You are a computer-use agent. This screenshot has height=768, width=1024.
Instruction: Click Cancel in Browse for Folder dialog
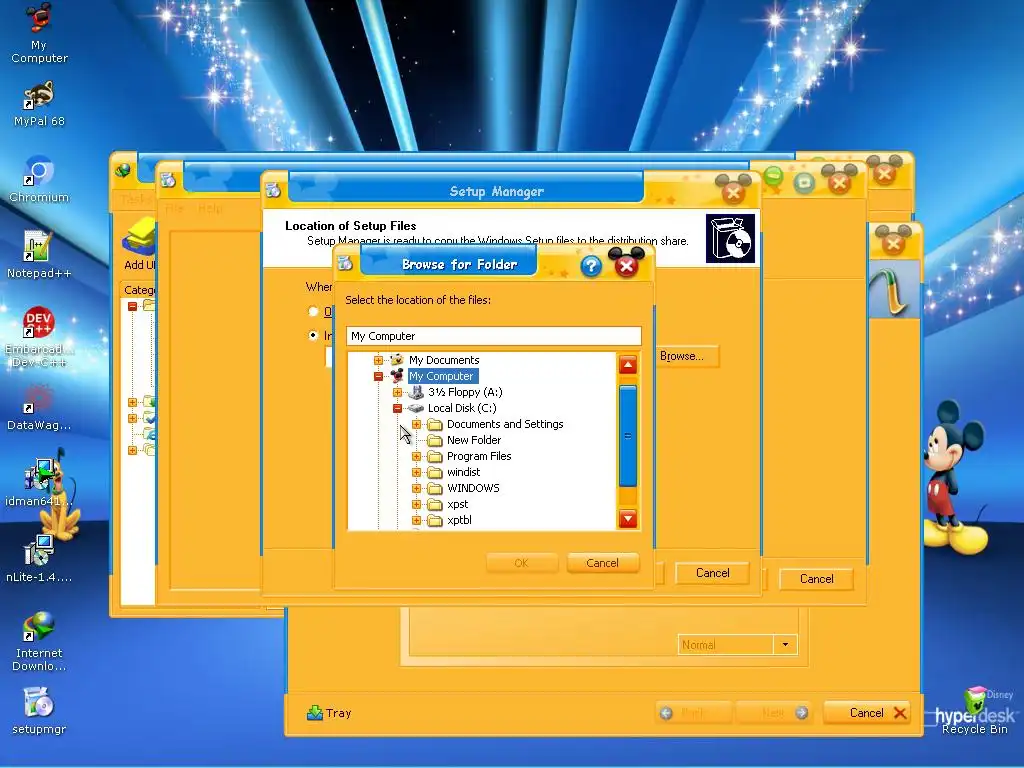pos(602,563)
